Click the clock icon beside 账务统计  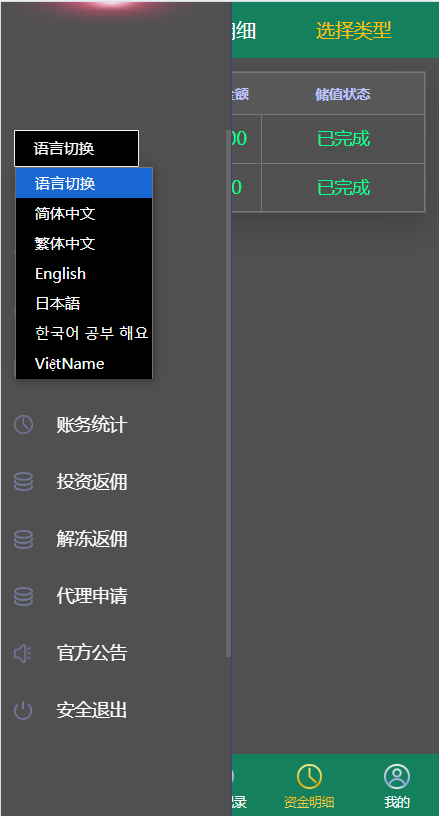23,425
